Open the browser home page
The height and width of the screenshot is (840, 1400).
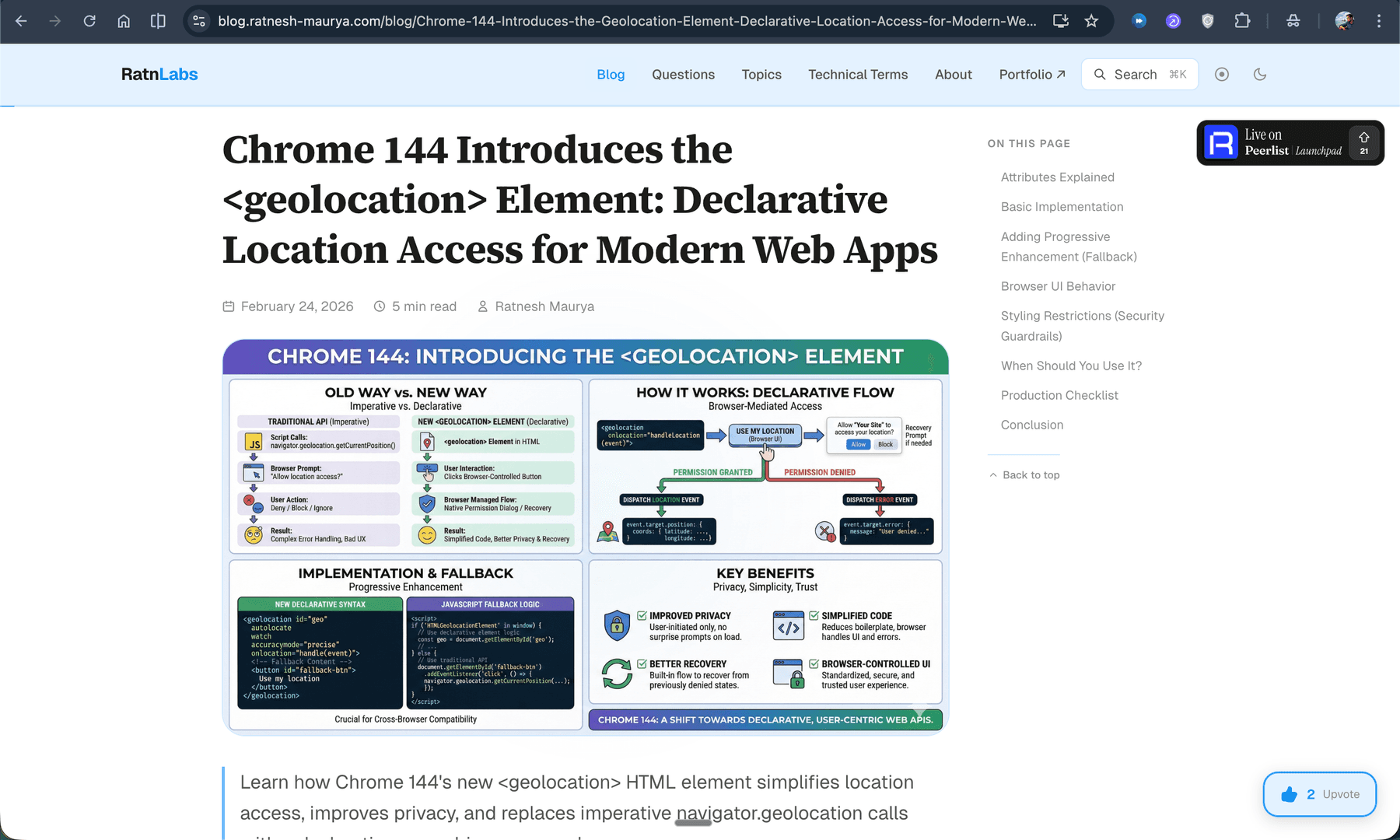point(124,21)
